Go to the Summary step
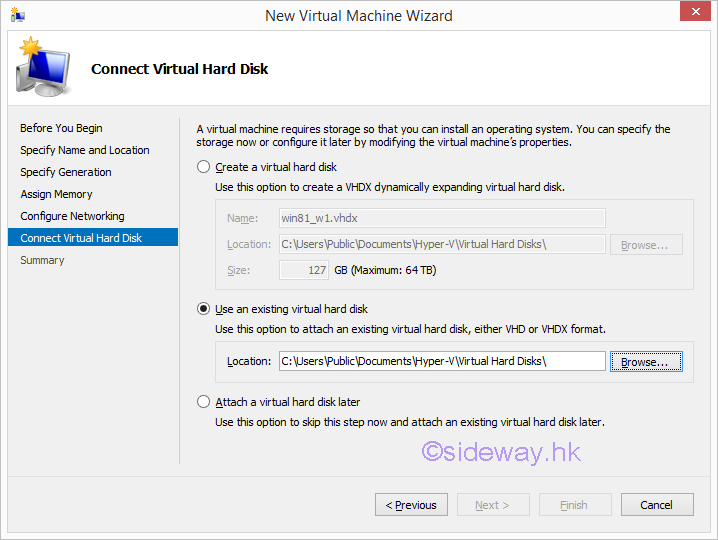Screen dimensions: 718x540 pos(42,260)
